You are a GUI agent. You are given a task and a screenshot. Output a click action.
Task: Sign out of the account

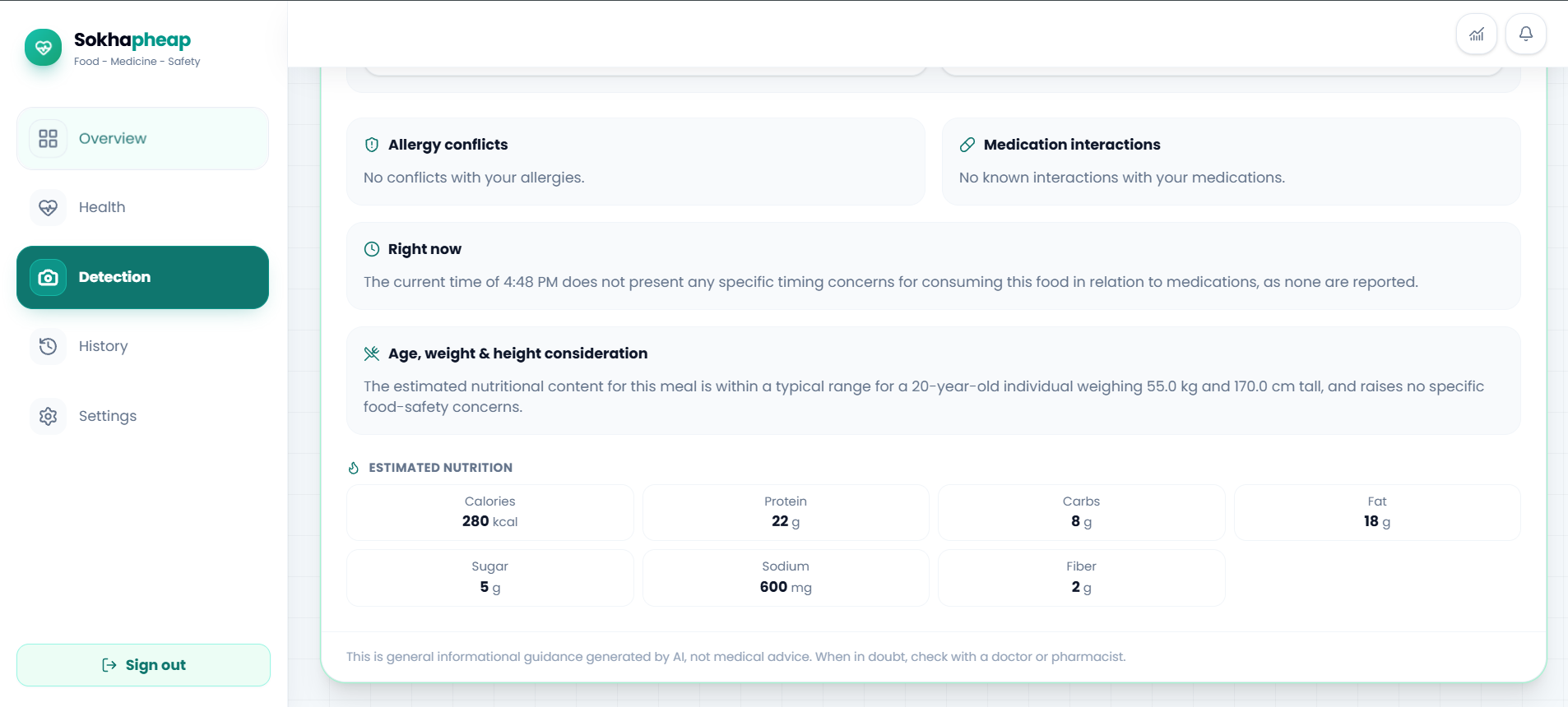tap(143, 665)
